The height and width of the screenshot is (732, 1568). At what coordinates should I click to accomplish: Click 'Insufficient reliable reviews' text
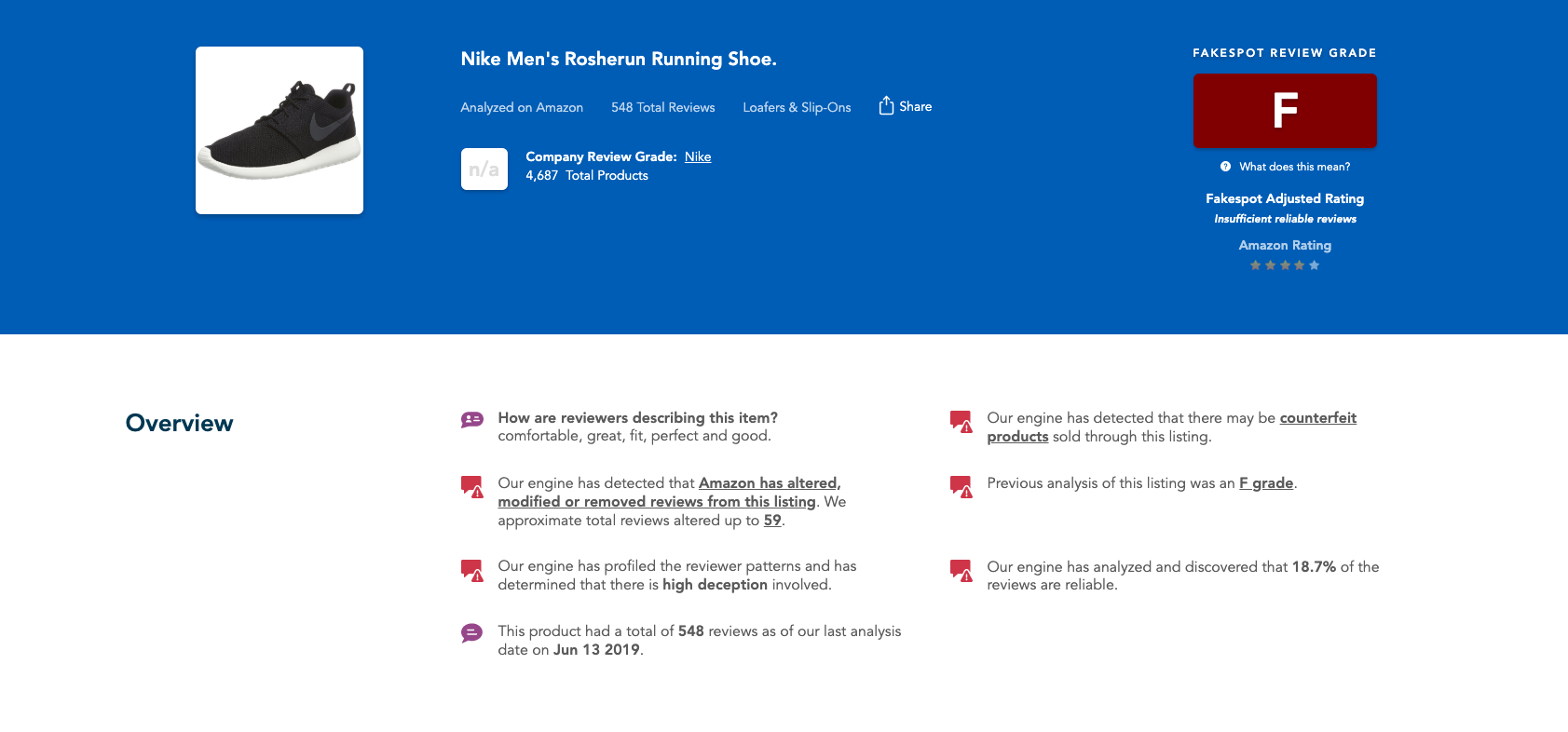pos(1285,219)
